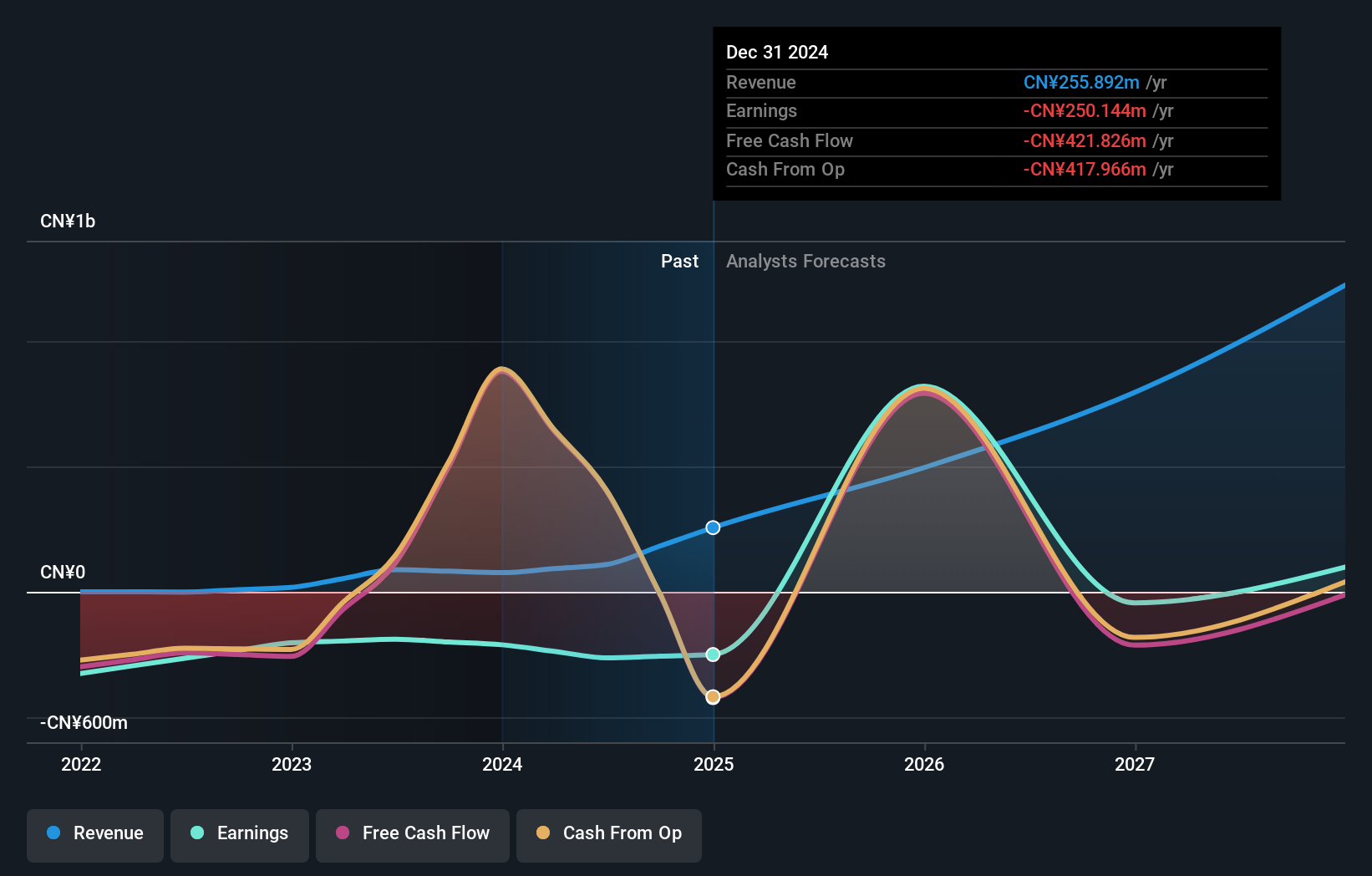Click the 2025 x-axis label

click(x=714, y=764)
